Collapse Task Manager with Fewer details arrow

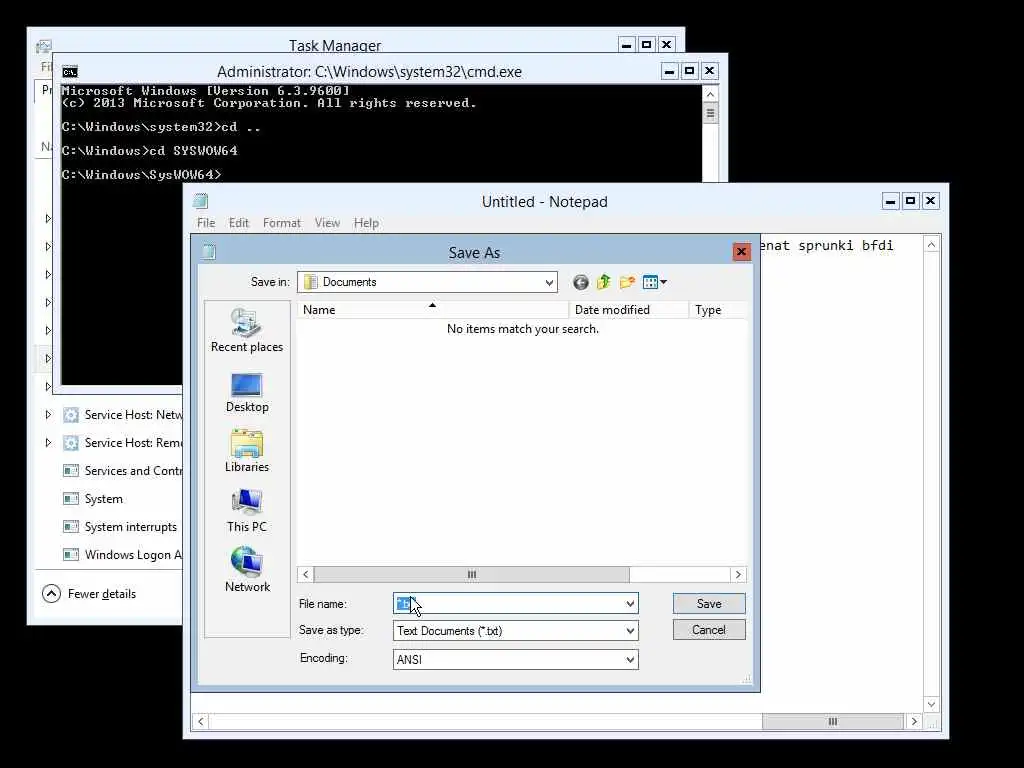click(51, 594)
